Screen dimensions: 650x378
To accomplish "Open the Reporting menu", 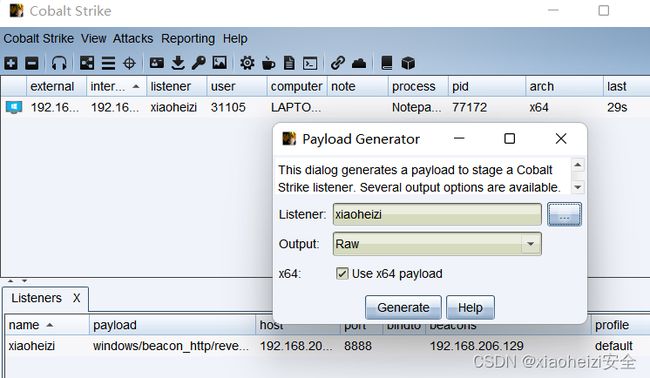I will (x=188, y=39).
